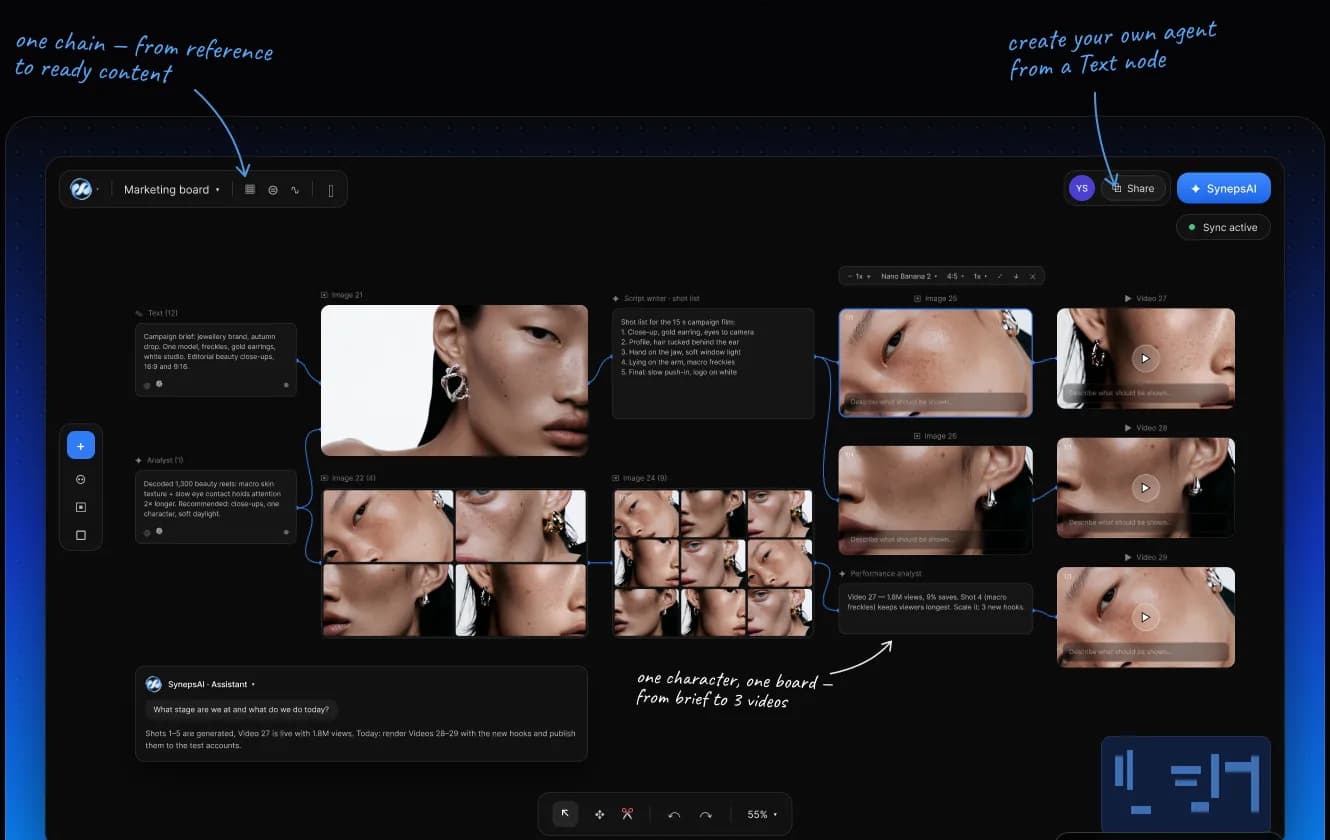The image size is (1330, 840).
Task: Click the Sync active status pill
Action: 1223,227
